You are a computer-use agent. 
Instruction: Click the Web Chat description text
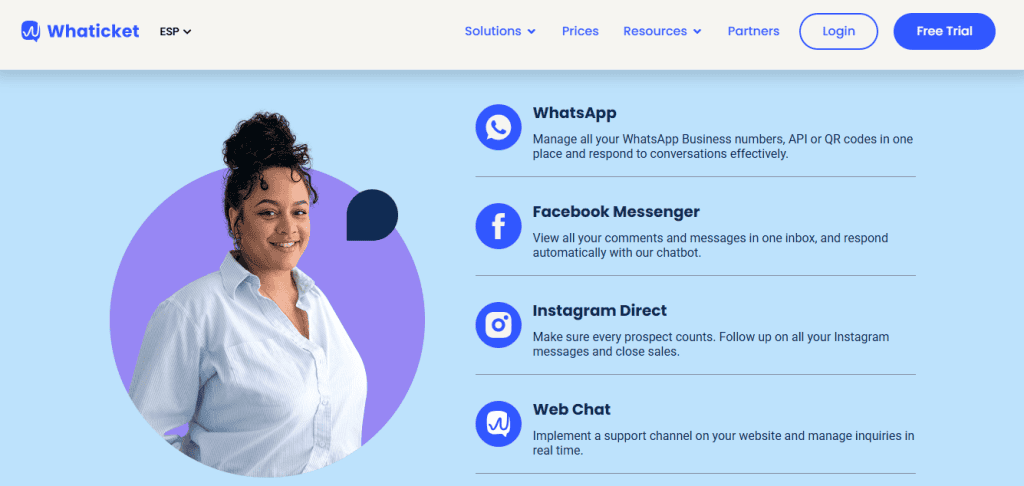click(724, 443)
